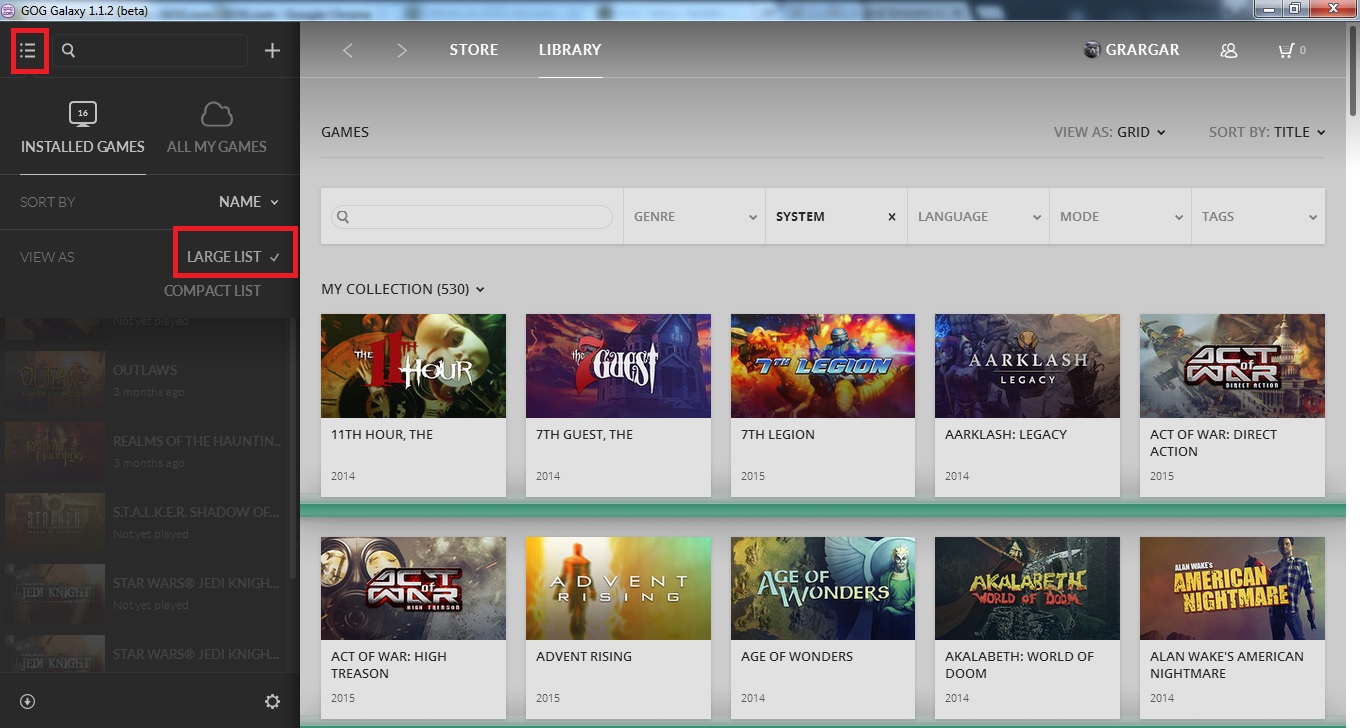Focus the sidebar search field

pyautogui.click(x=152, y=50)
